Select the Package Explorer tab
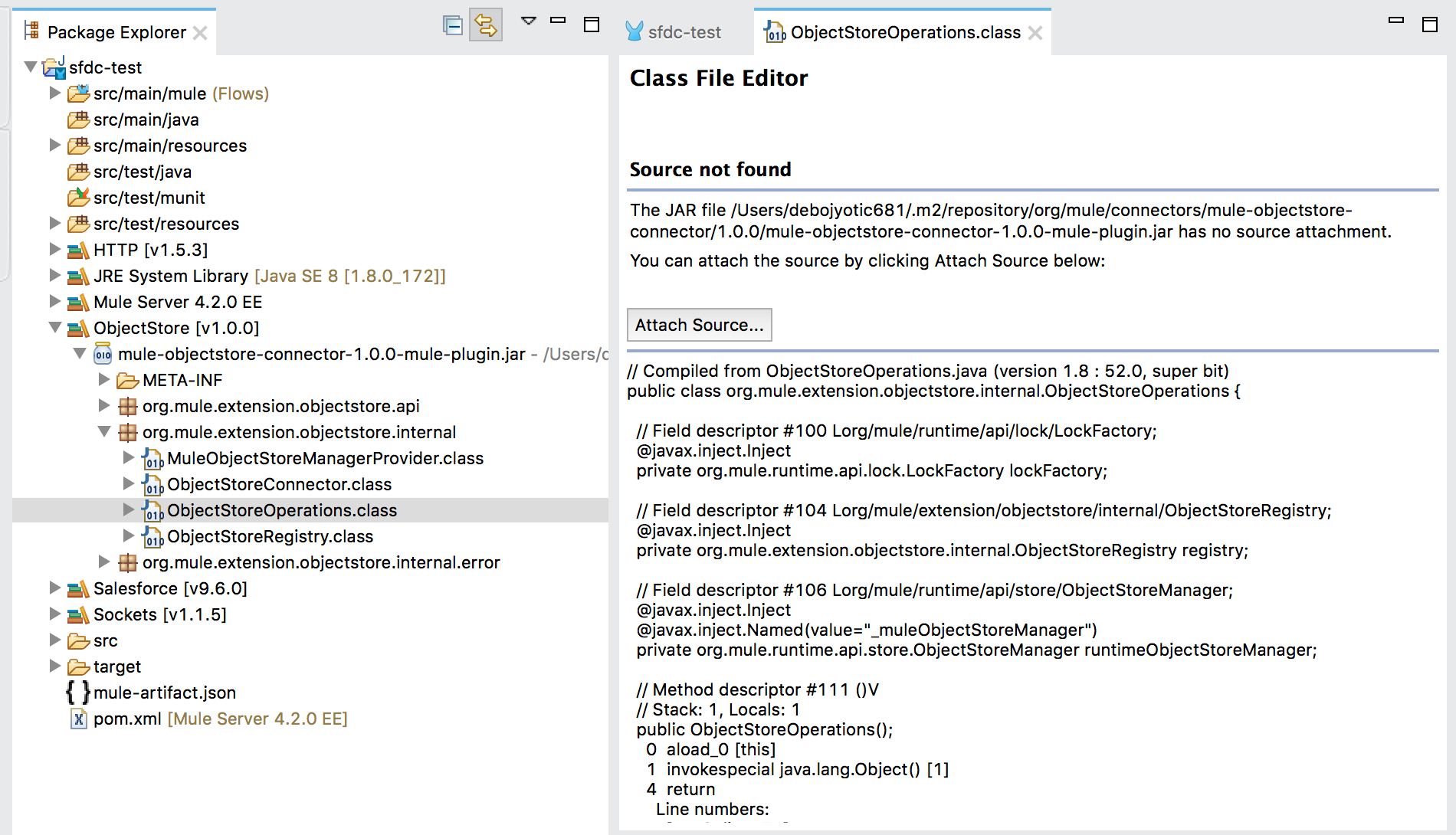Screen dimensions: 1456x835 click(116, 31)
